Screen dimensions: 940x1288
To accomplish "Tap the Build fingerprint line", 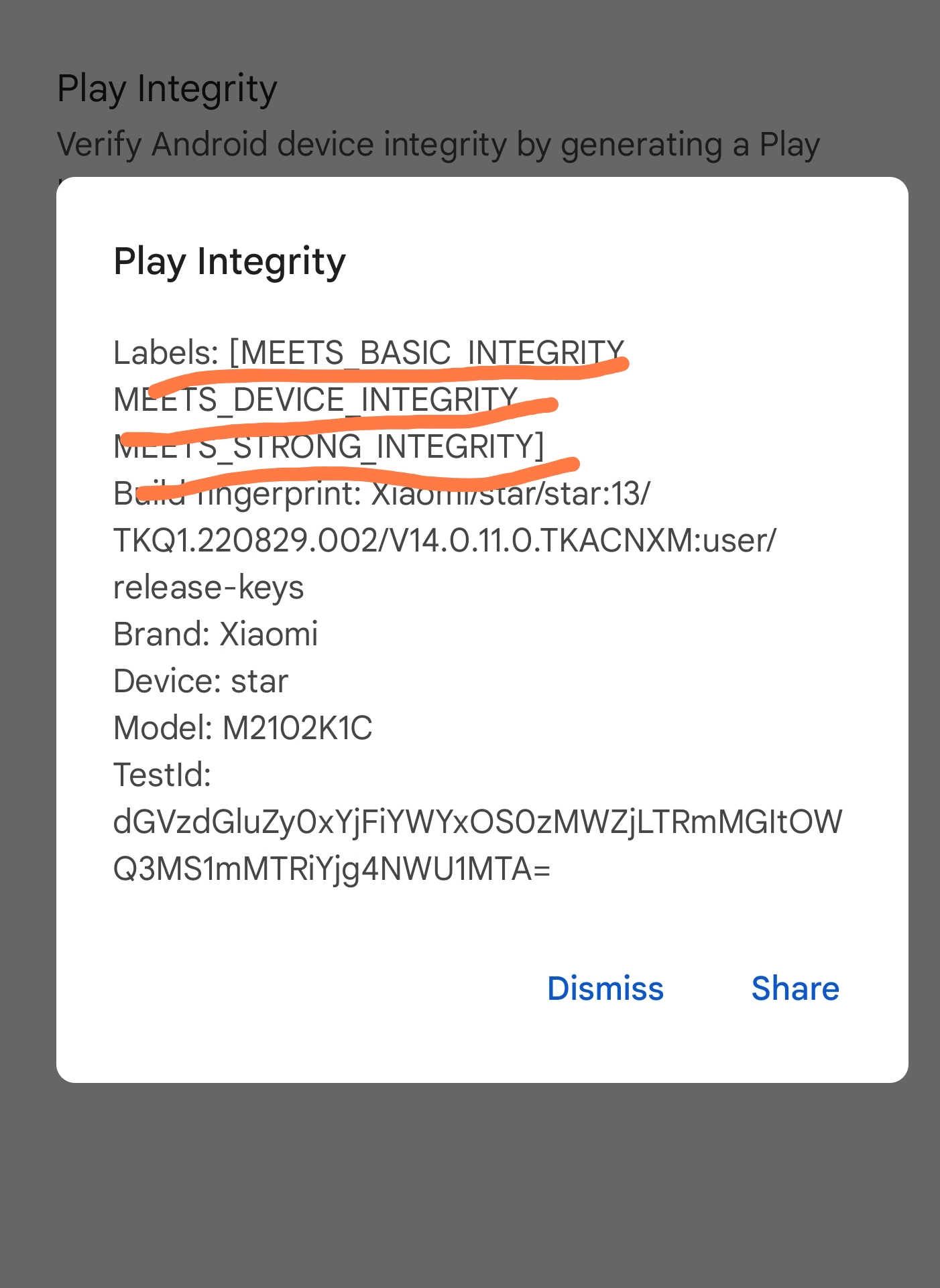I will [x=381, y=494].
